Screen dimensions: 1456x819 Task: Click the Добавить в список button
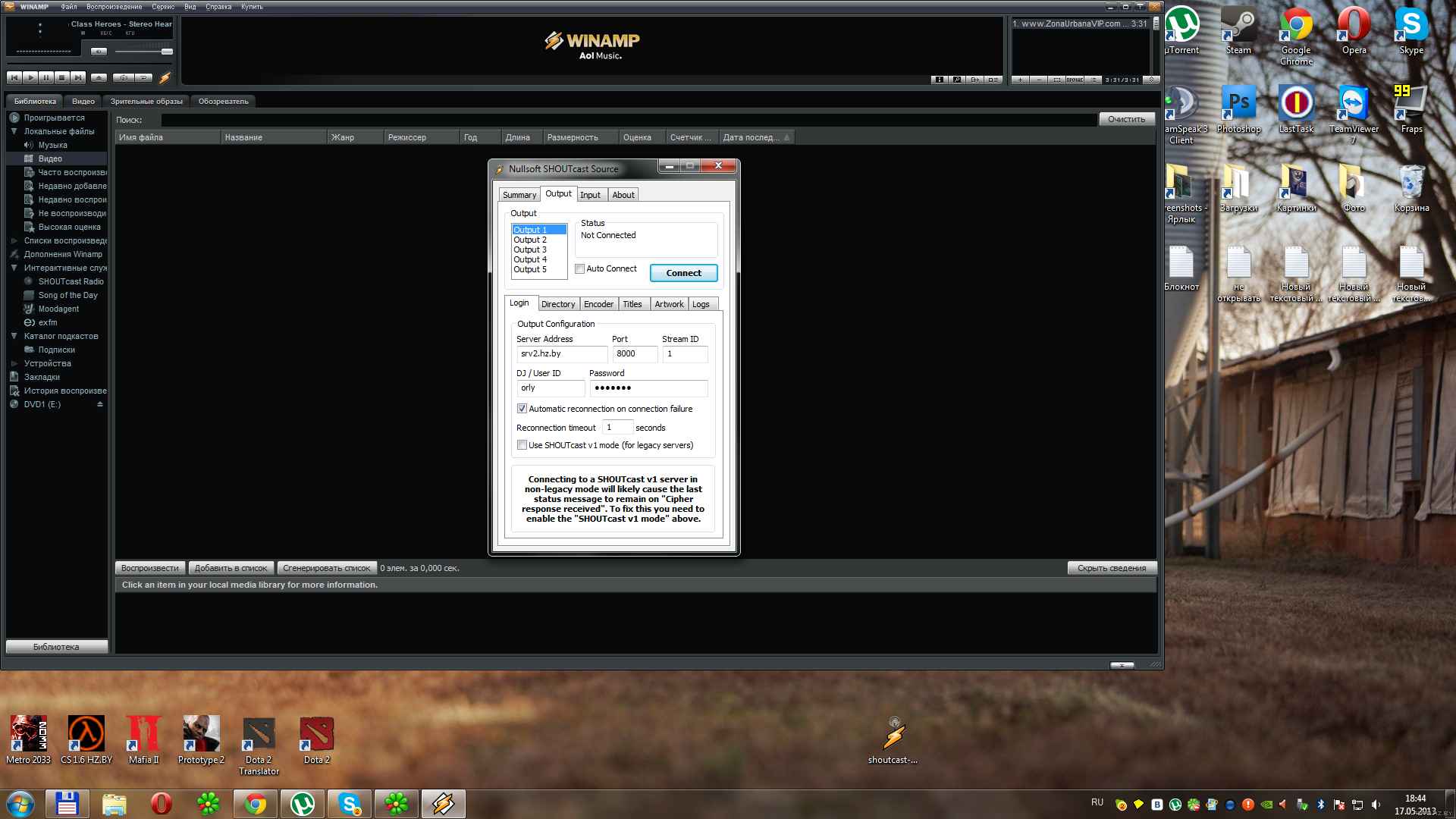[231, 568]
